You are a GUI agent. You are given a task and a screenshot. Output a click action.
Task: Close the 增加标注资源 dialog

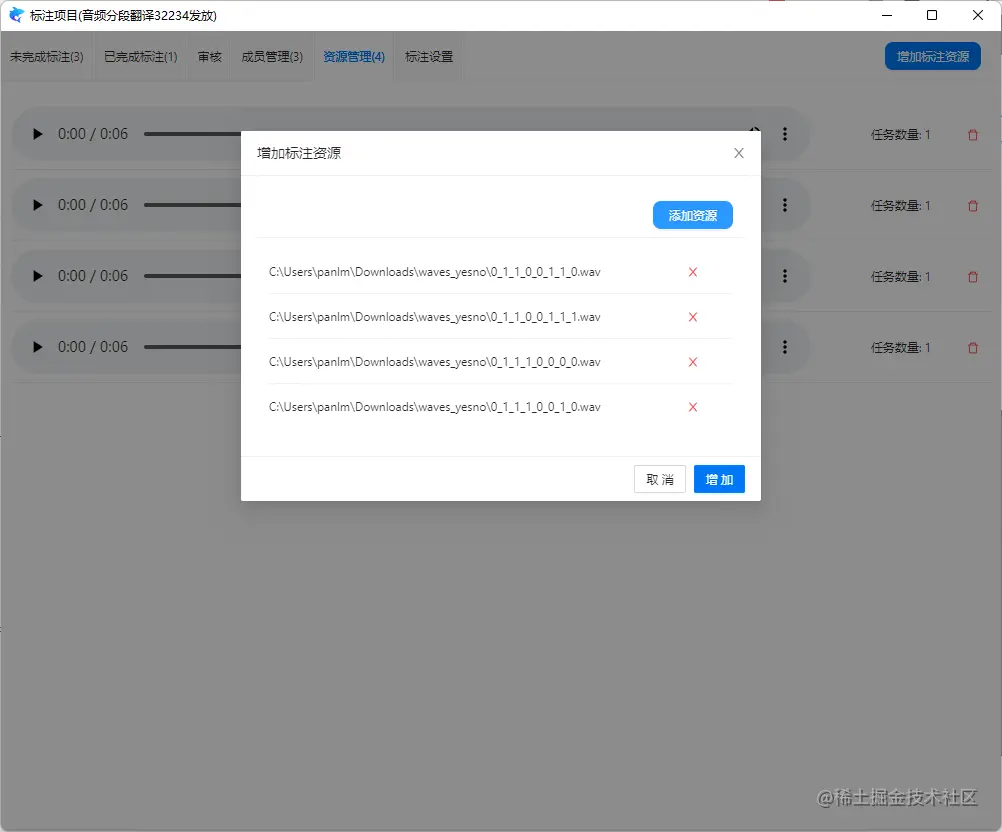tap(739, 153)
